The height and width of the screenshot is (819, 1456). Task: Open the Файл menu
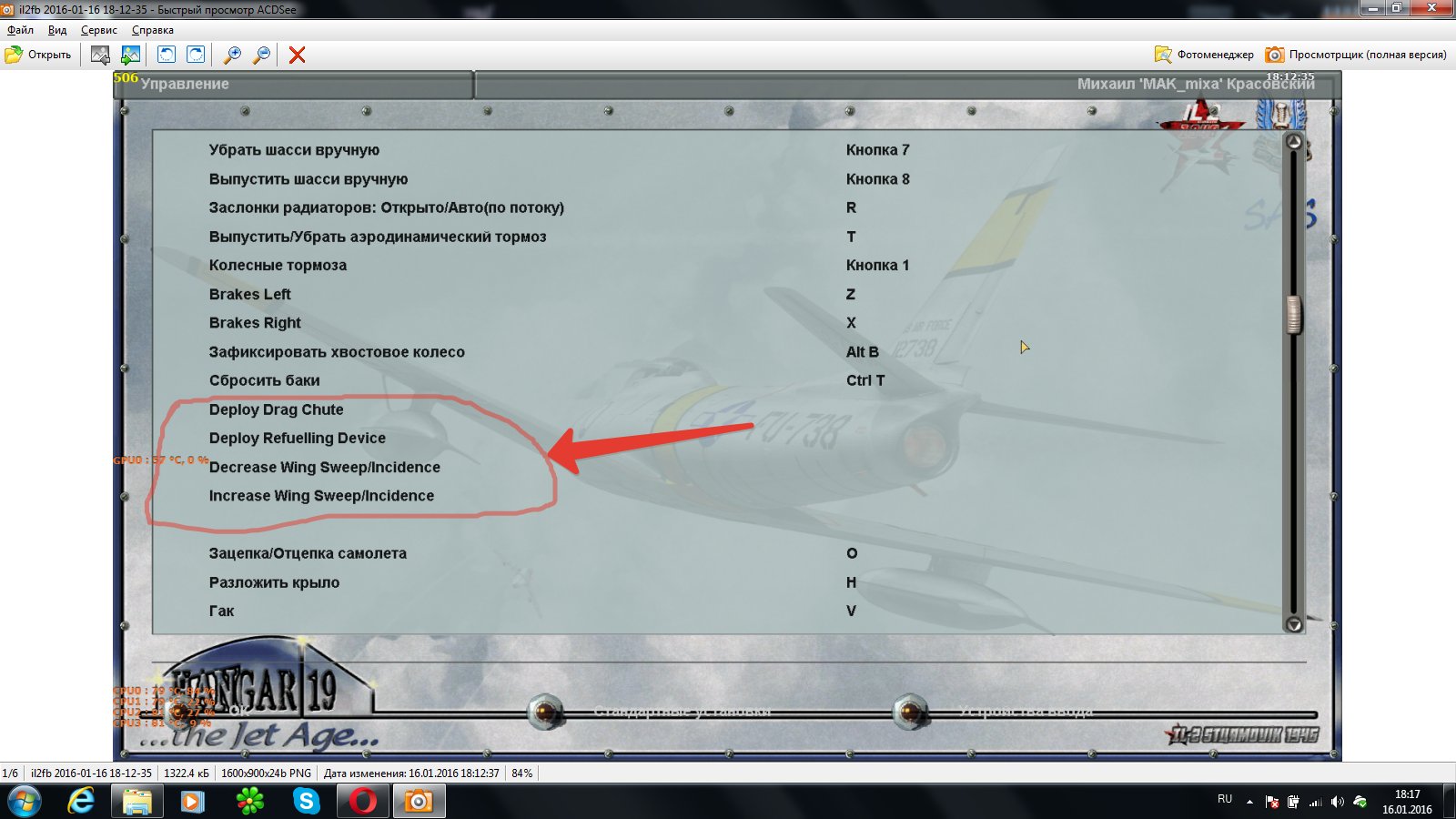pyautogui.click(x=20, y=30)
